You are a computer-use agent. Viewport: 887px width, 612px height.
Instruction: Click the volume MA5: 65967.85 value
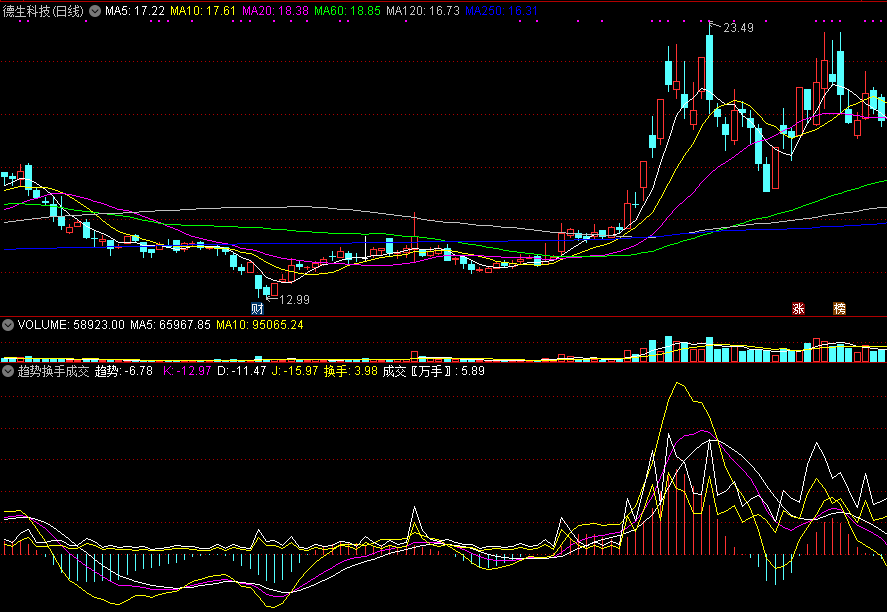click(170, 325)
